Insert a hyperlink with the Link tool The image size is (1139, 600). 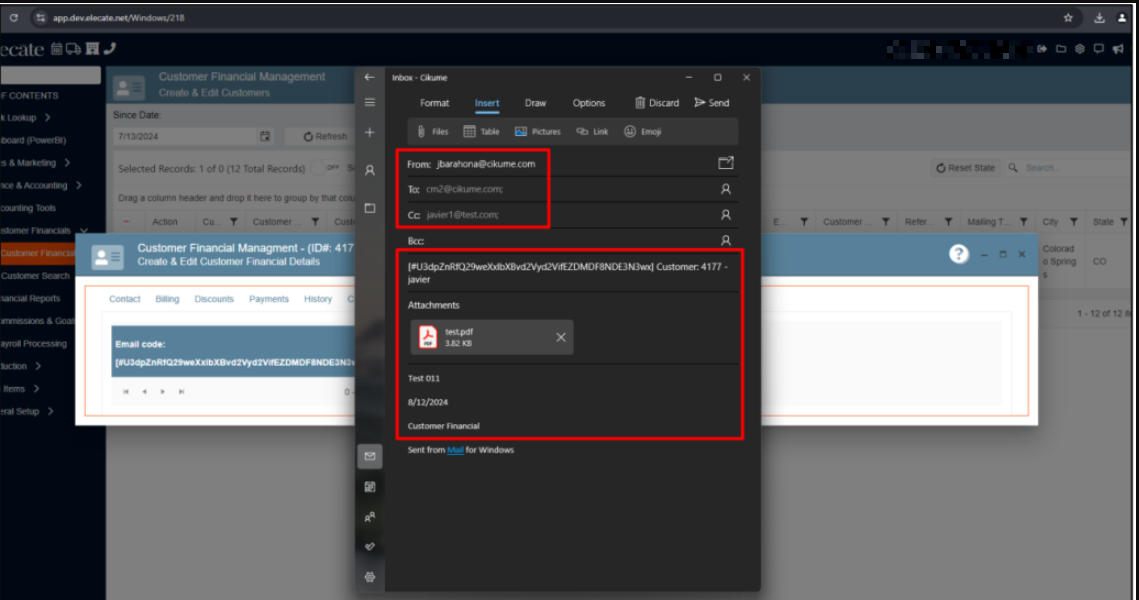click(592, 132)
